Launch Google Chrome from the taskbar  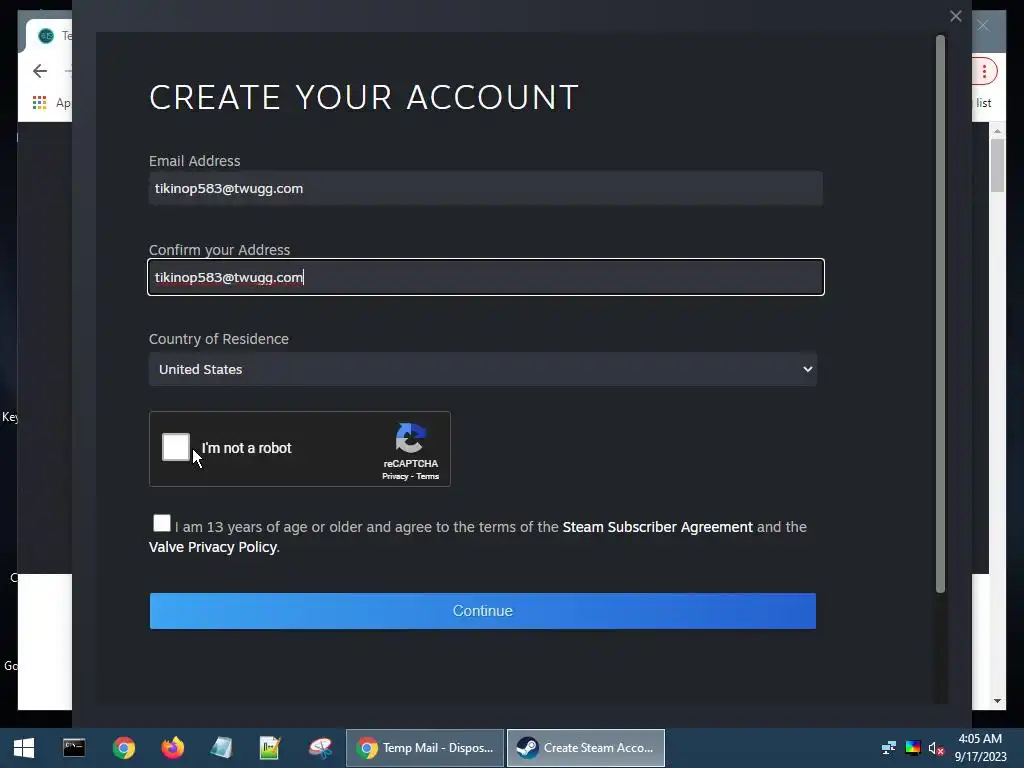click(x=123, y=748)
